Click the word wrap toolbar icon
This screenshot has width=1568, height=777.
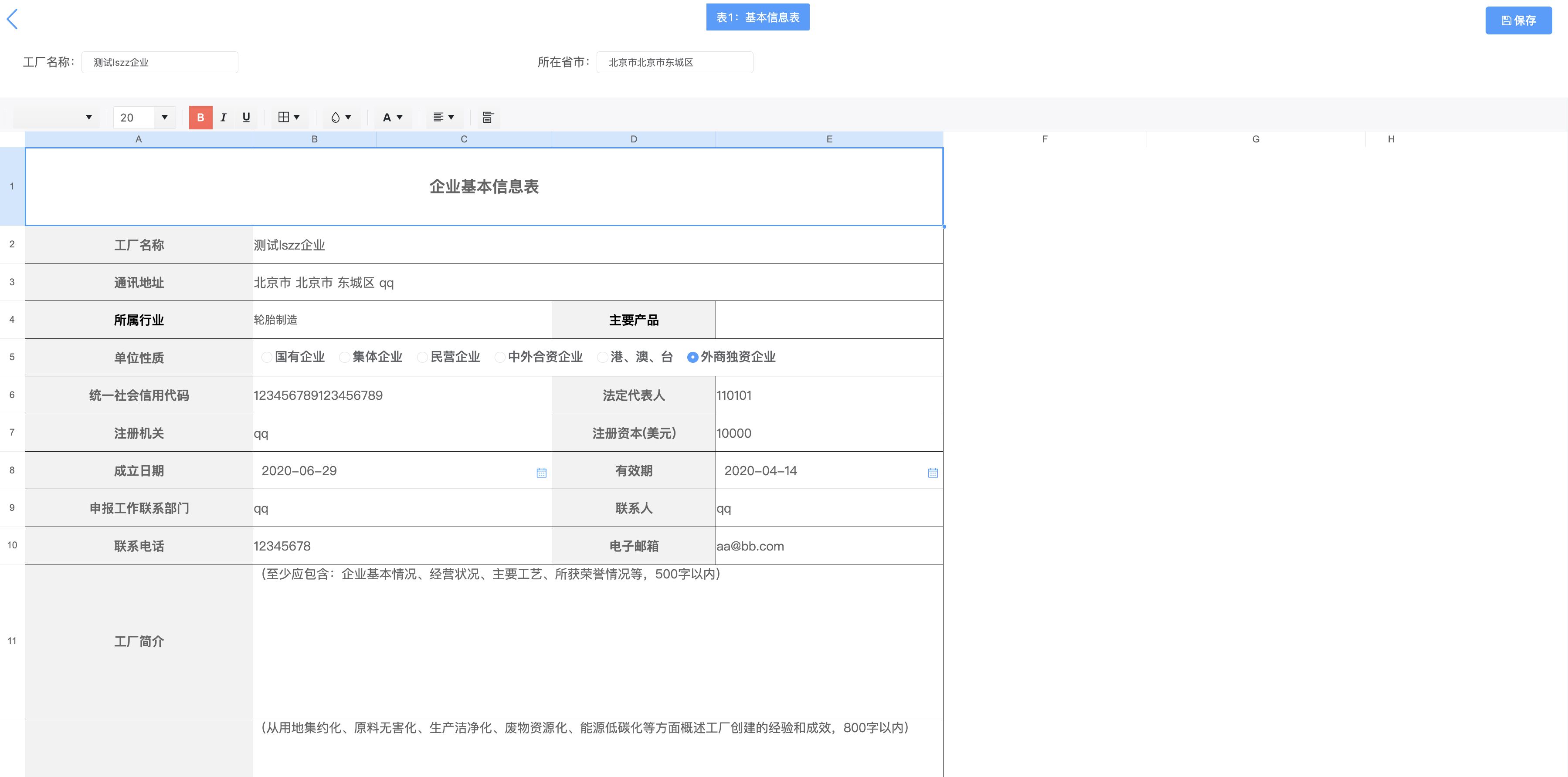488,118
